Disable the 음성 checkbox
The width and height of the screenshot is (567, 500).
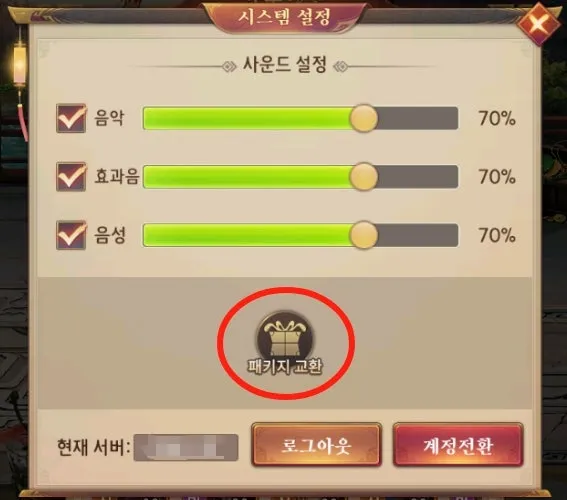71,235
